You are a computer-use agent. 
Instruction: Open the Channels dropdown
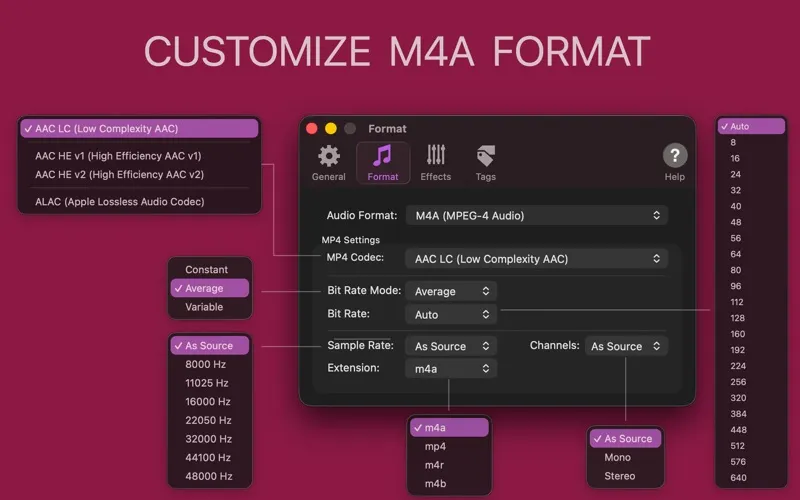coord(626,346)
